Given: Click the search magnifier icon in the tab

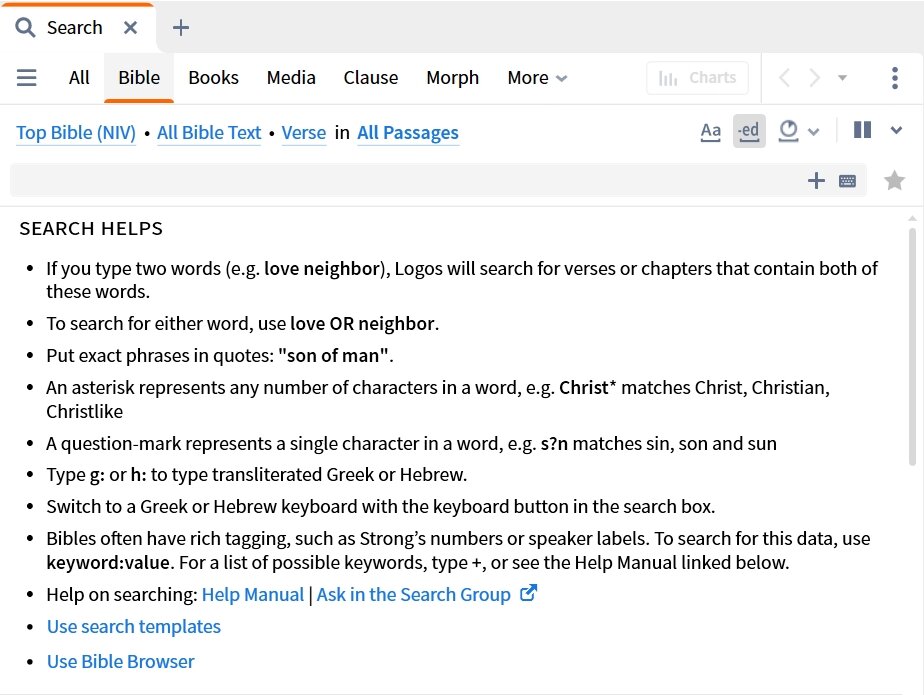Looking at the screenshot, I should [x=25, y=27].
